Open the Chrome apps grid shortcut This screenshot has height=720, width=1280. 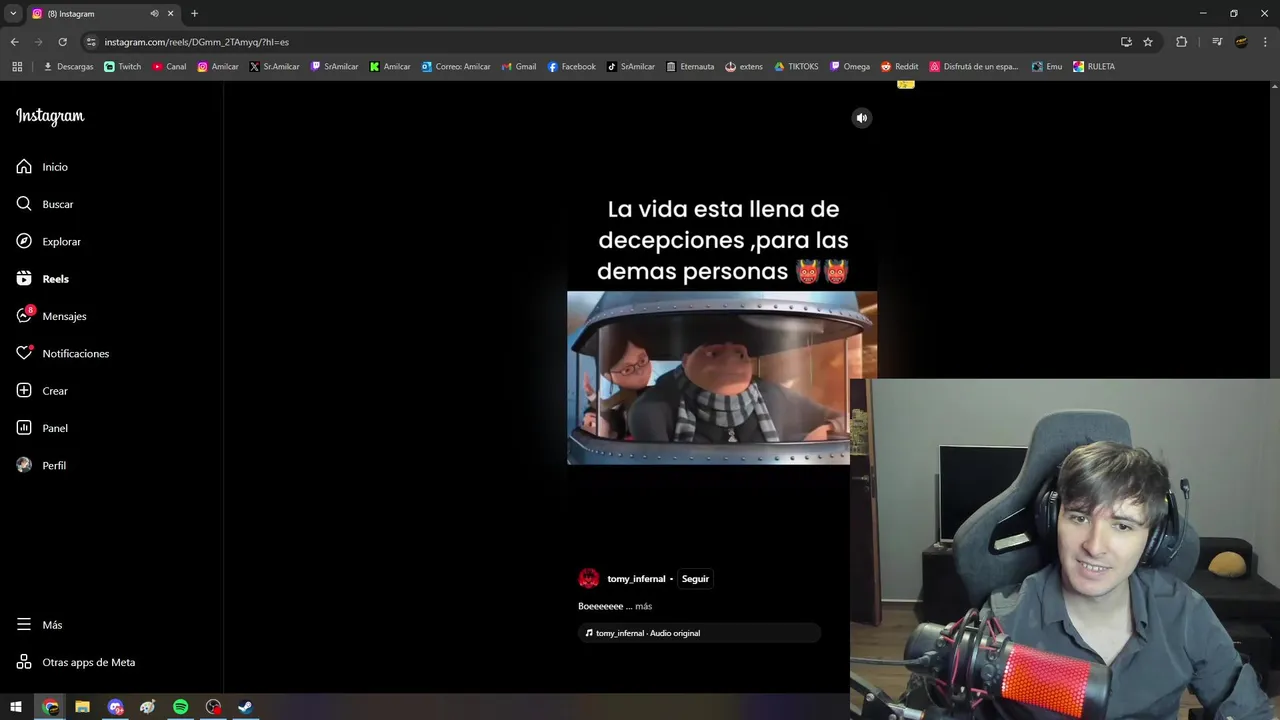pos(17,67)
